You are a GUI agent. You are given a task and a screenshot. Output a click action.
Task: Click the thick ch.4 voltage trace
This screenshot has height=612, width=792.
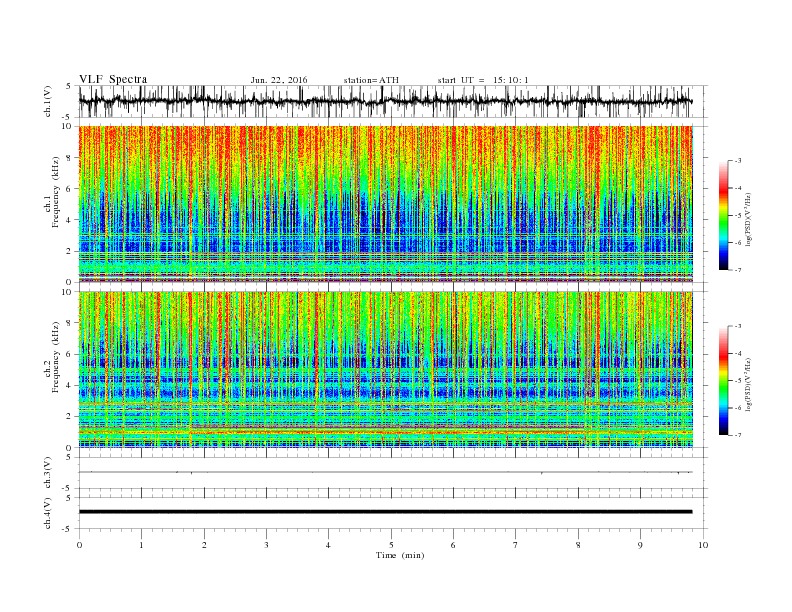(385, 512)
